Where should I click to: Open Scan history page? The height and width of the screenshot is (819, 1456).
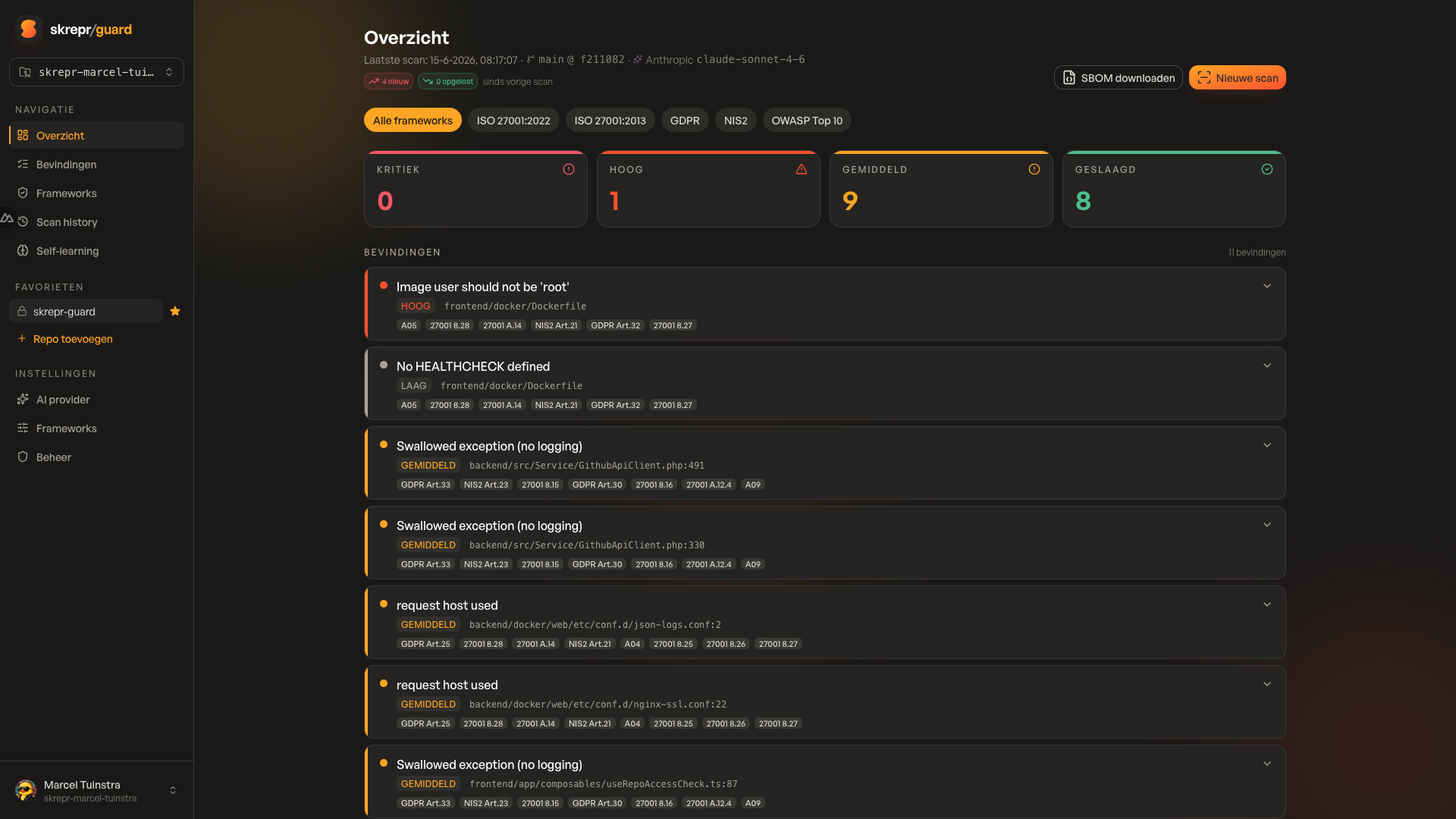96,221
